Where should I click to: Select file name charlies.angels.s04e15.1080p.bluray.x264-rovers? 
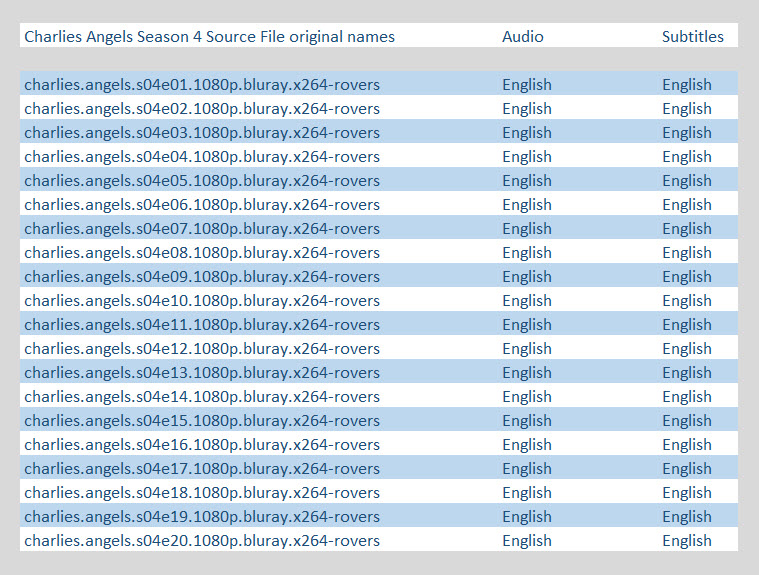tap(202, 421)
